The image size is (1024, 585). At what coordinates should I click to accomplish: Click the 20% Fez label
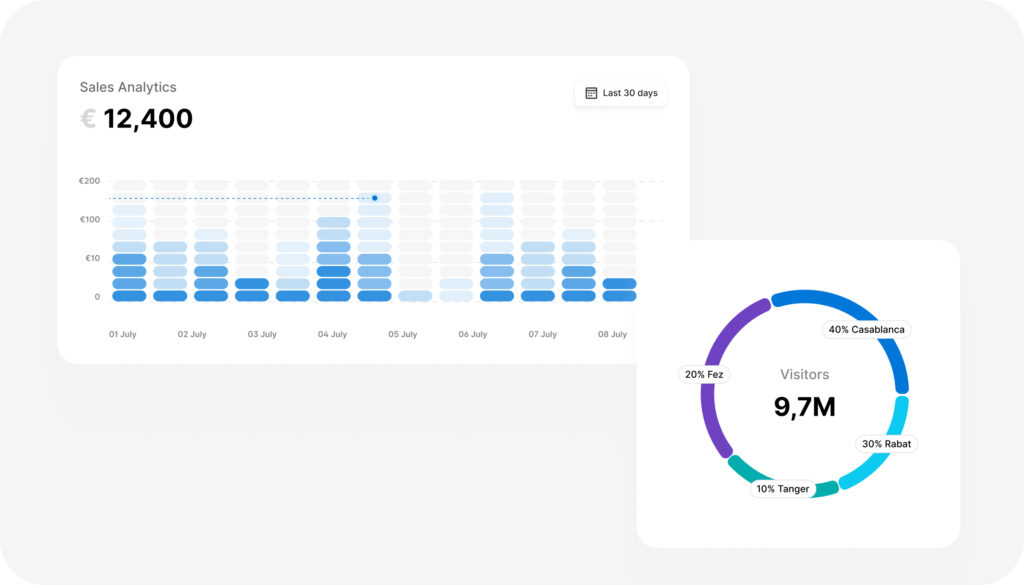point(704,375)
